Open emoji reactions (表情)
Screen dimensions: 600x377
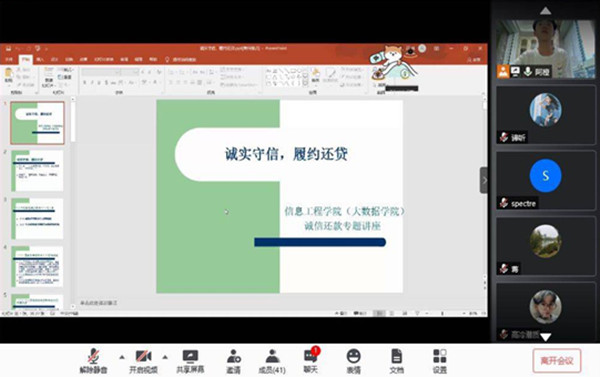354,361
